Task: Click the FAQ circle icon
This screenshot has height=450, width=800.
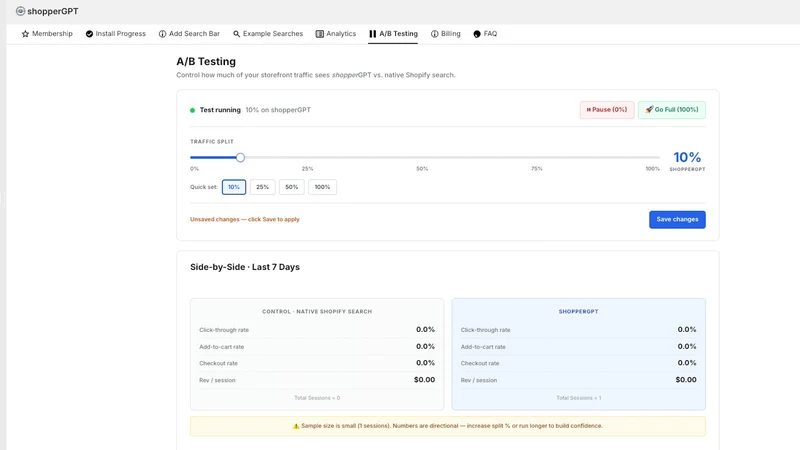Action: point(477,34)
